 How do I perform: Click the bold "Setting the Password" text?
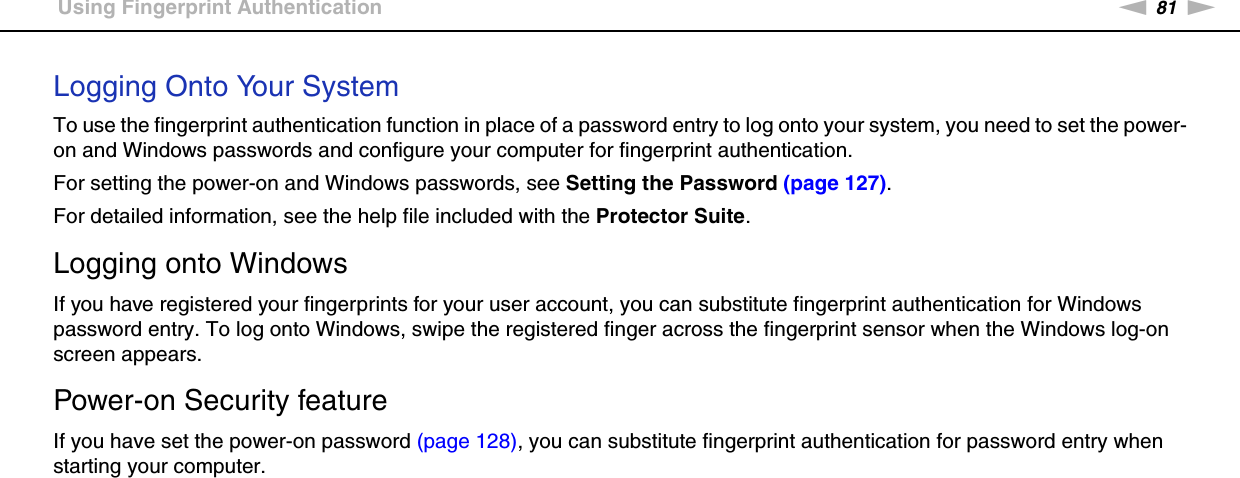click(671, 184)
